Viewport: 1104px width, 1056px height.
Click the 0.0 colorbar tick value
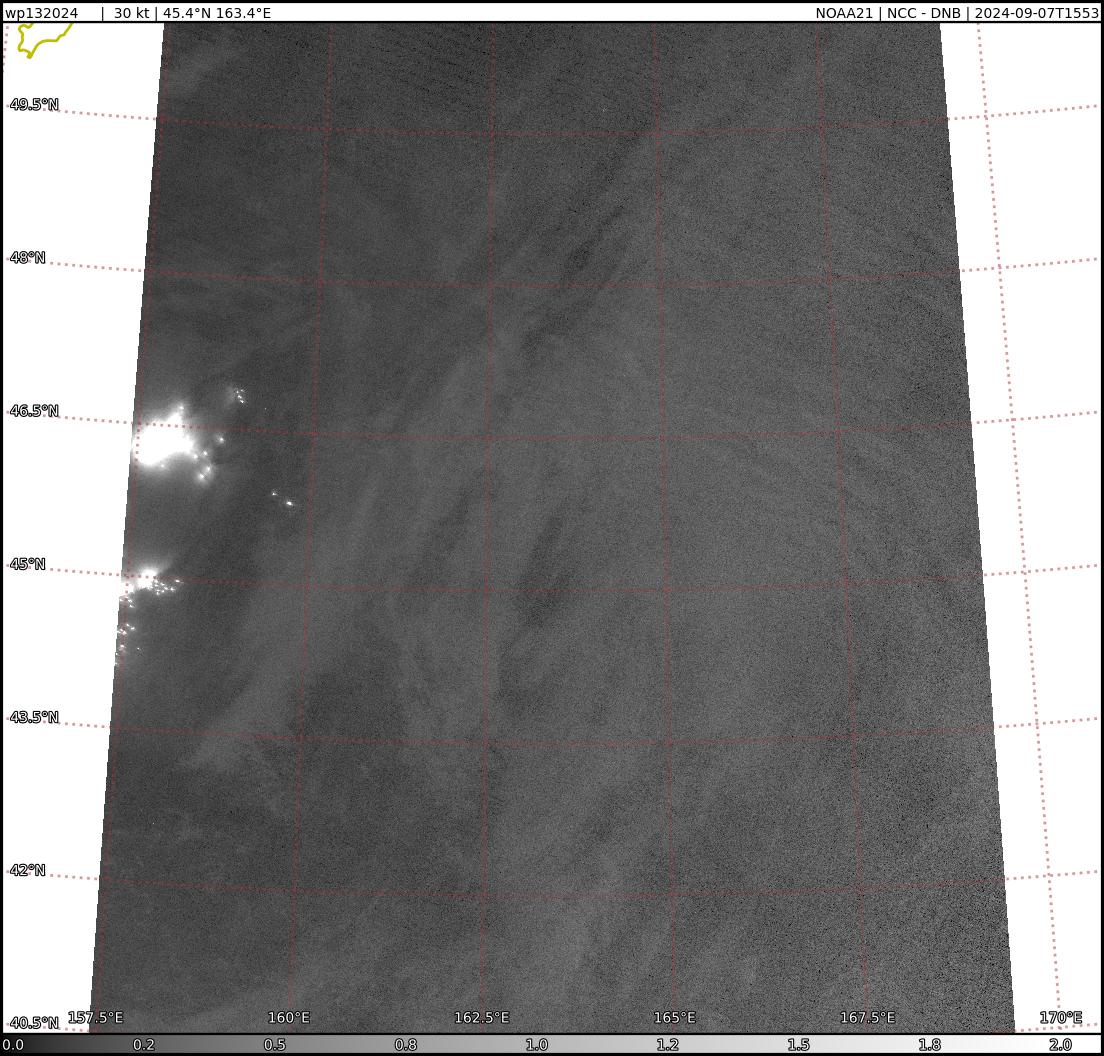point(13,1045)
